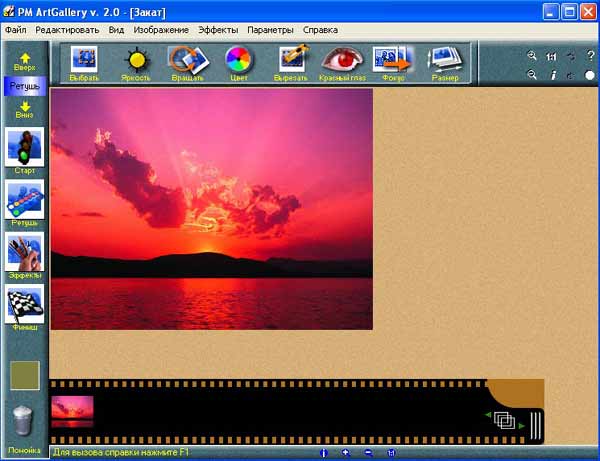Screen dimensions: 600x461
Task: Set zoom to 1:1 actual size
Action: coord(550,57)
